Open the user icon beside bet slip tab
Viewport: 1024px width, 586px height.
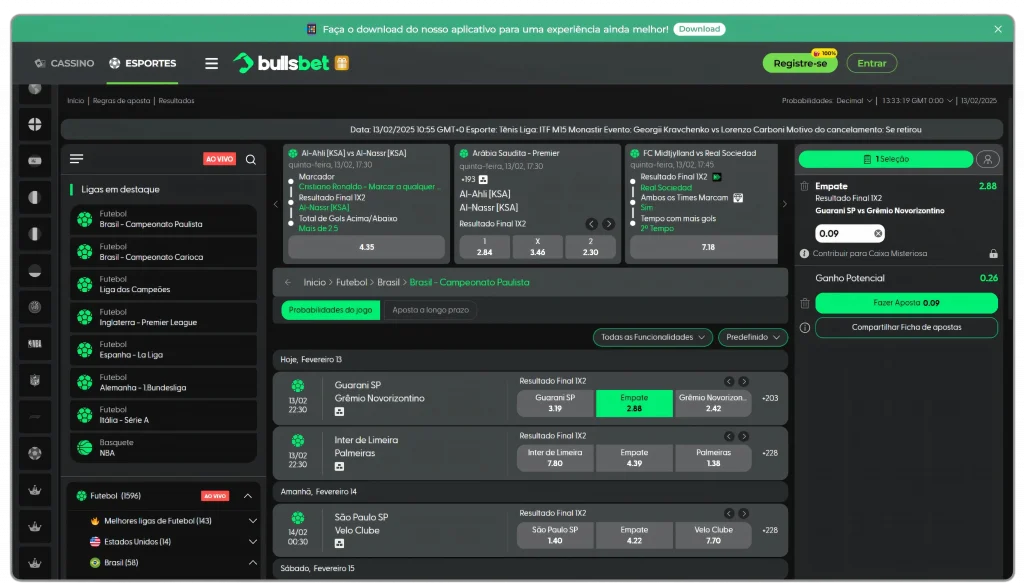[987, 159]
